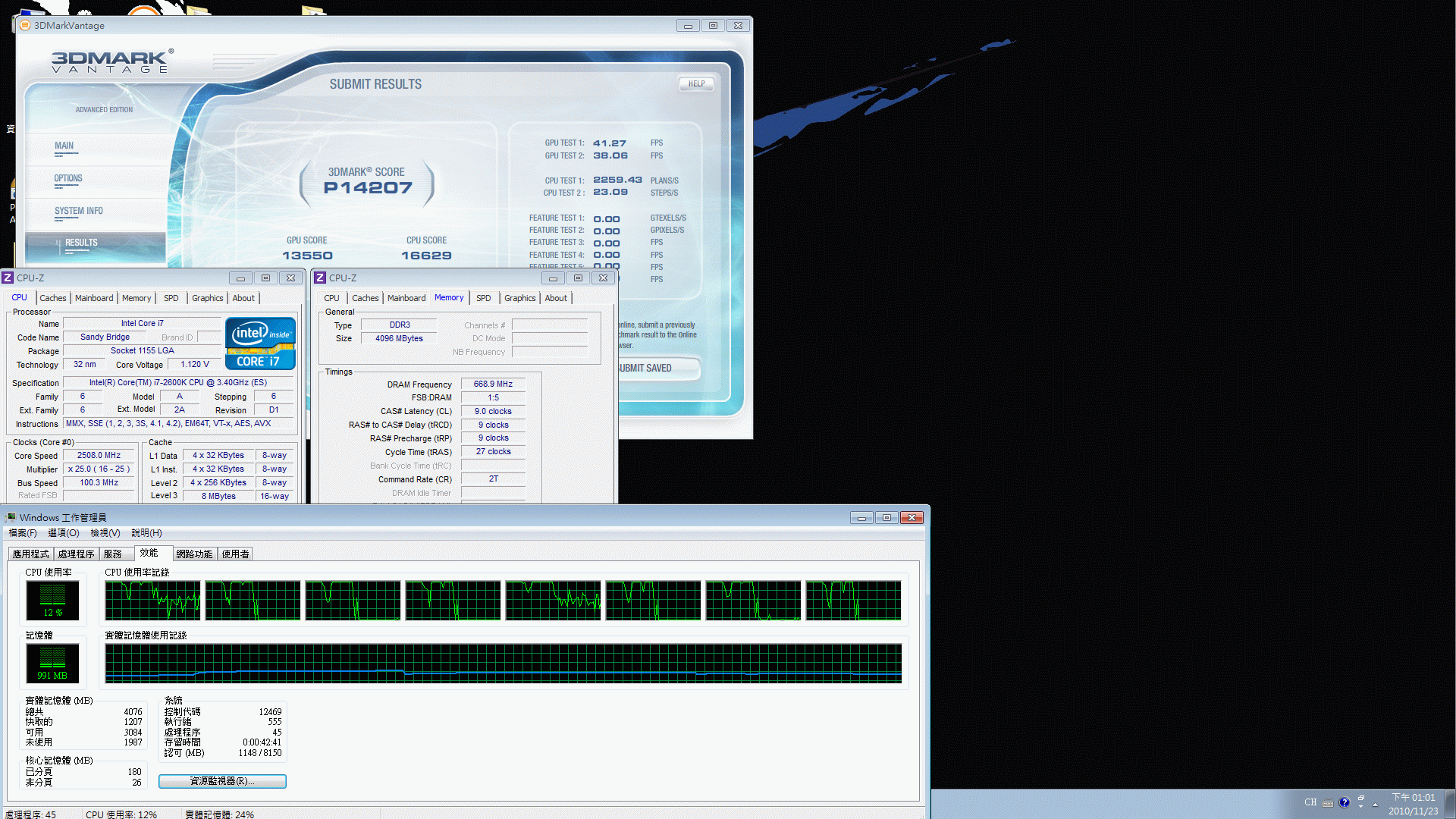Open the MAIN section in 3DMark Vantage

[64, 146]
